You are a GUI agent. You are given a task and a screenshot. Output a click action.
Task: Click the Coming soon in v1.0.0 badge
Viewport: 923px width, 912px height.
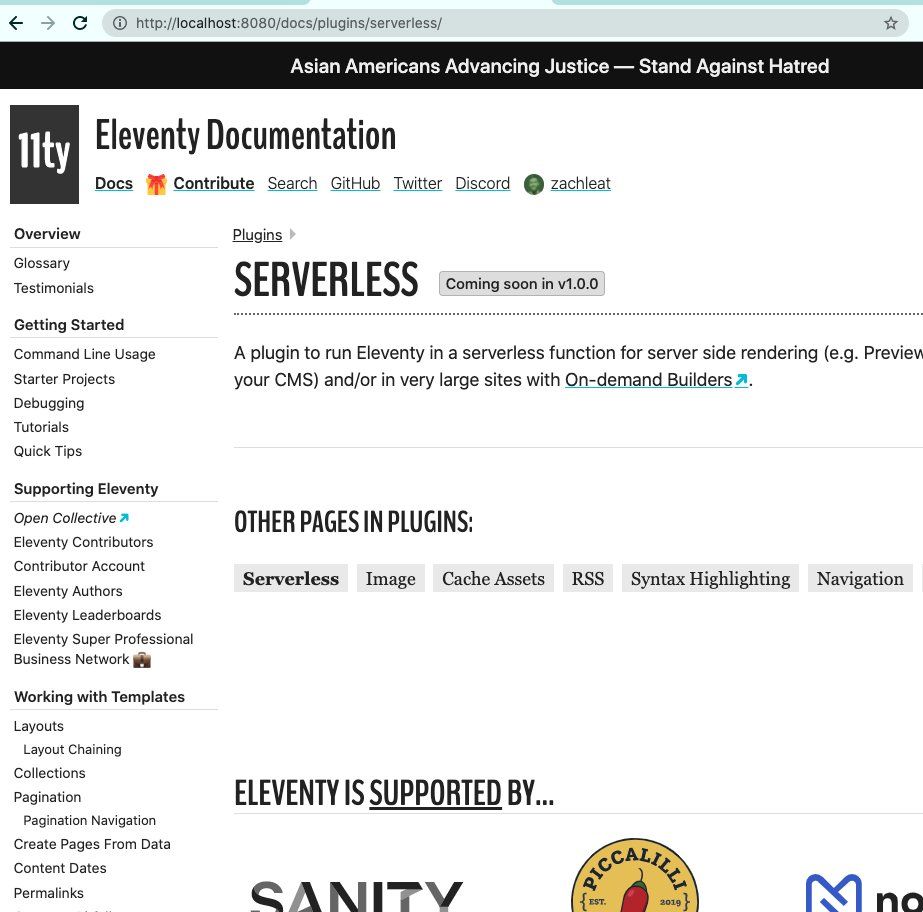click(x=522, y=284)
